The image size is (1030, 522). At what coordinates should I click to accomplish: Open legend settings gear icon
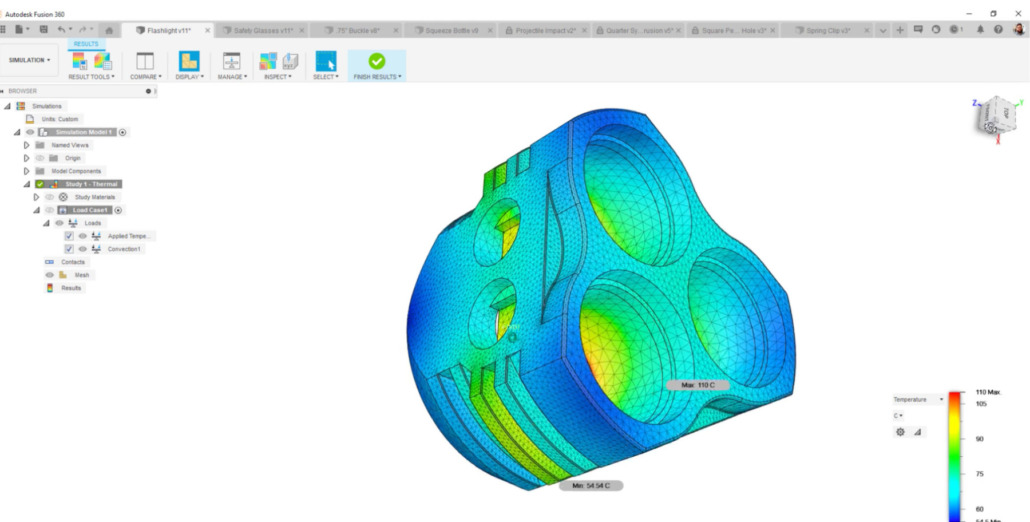click(900, 432)
